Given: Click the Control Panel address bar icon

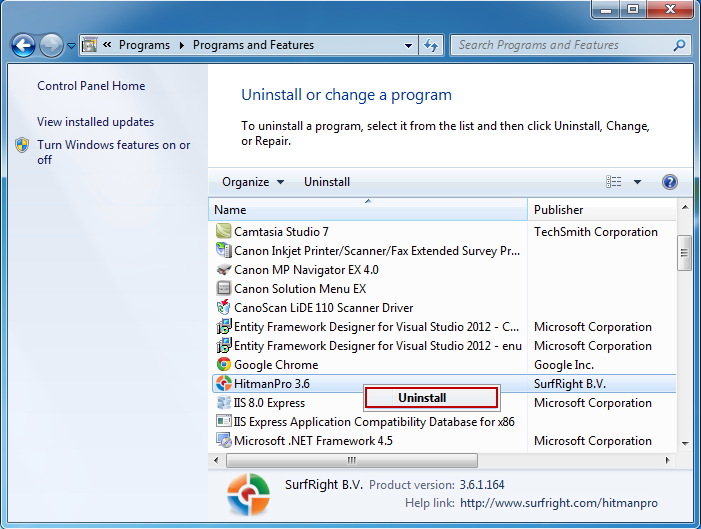Looking at the screenshot, I should [x=90, y=45].
